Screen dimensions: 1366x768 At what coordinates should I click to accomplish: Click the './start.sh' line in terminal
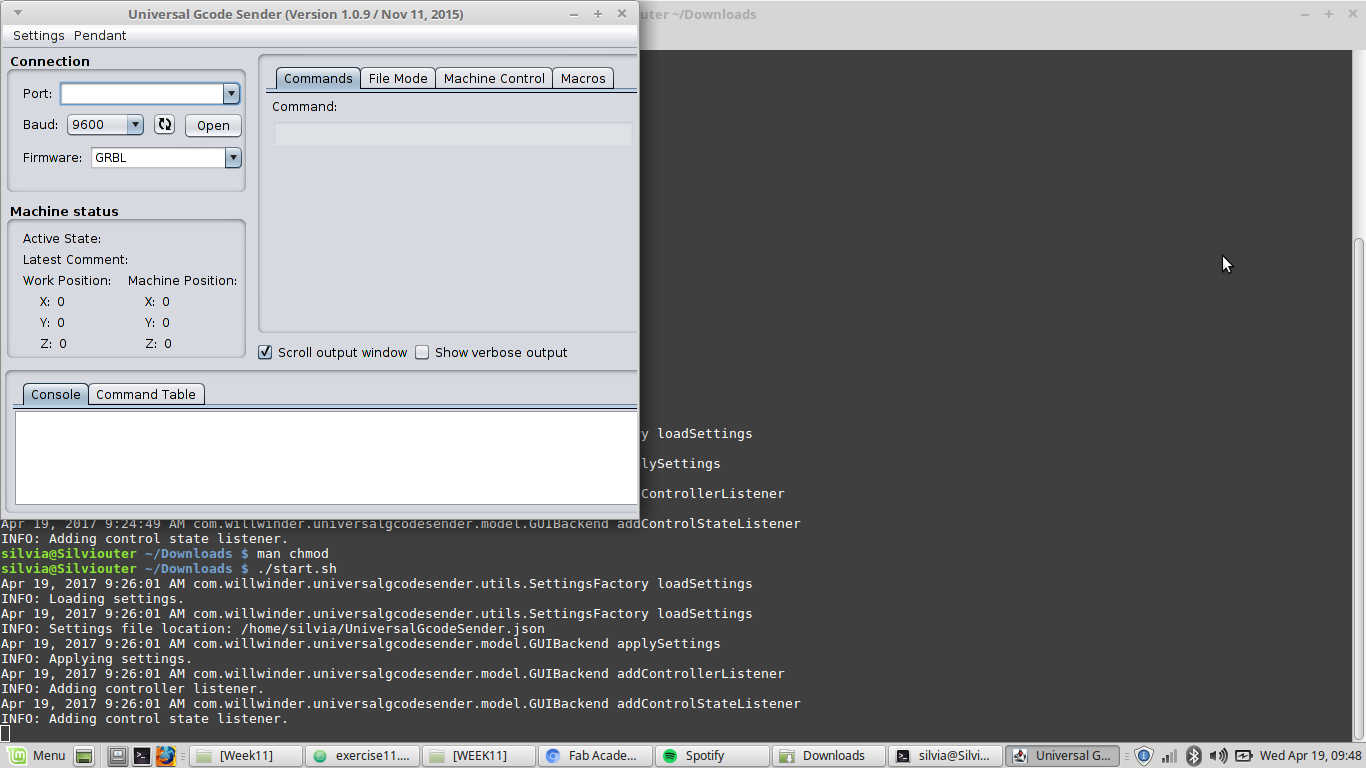click(168, 568)
